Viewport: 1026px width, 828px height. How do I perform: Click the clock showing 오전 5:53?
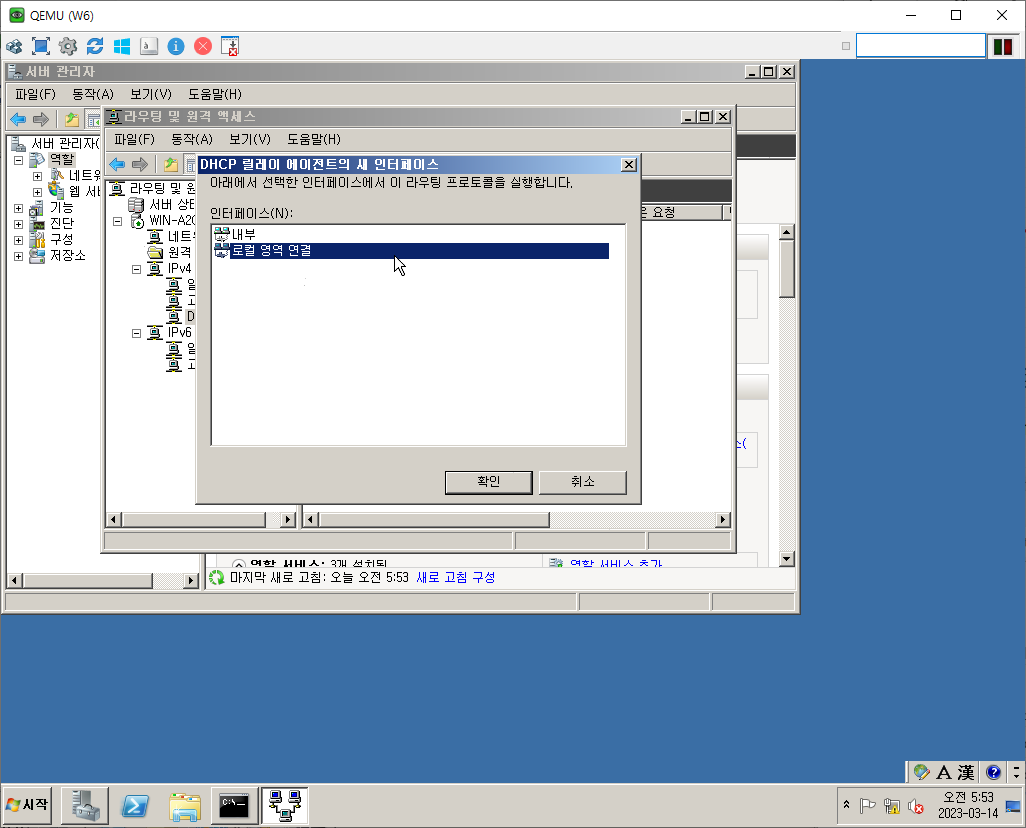pos(968,797)
